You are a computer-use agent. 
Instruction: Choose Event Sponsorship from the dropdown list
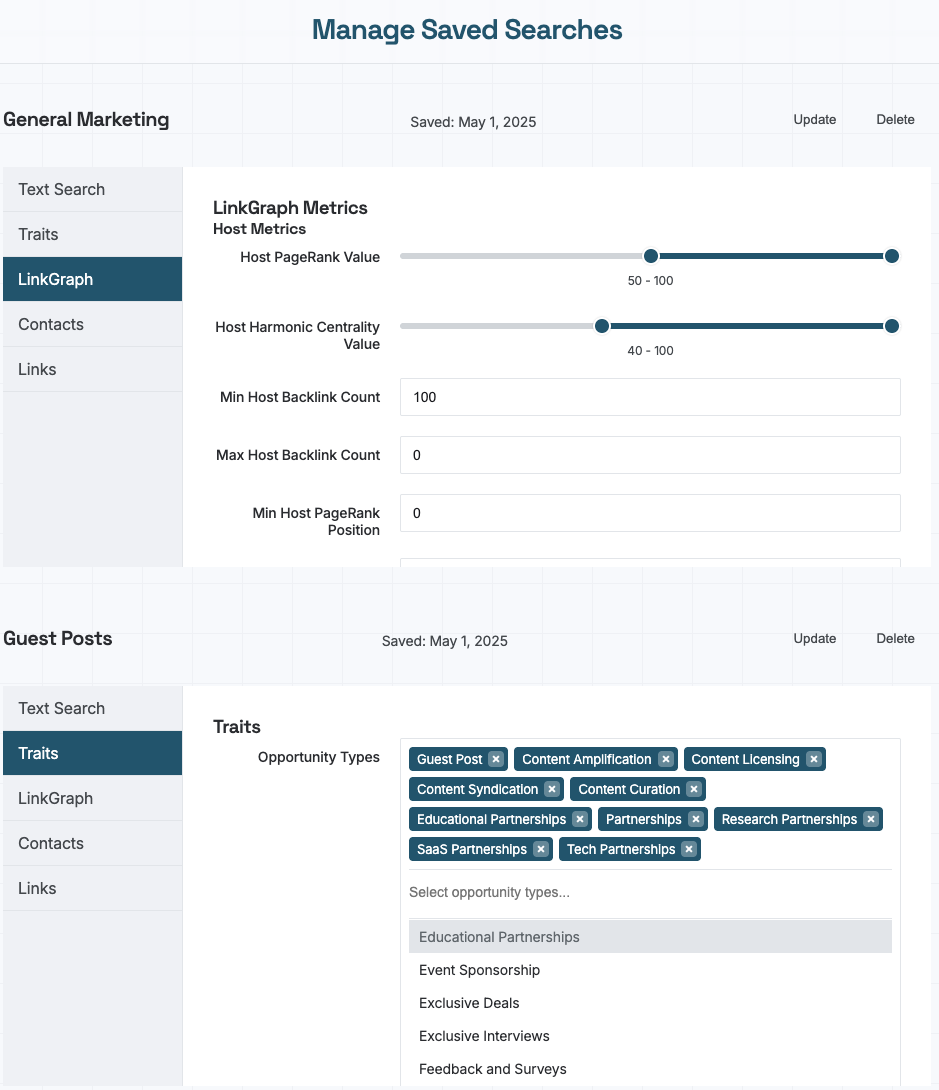651,970
